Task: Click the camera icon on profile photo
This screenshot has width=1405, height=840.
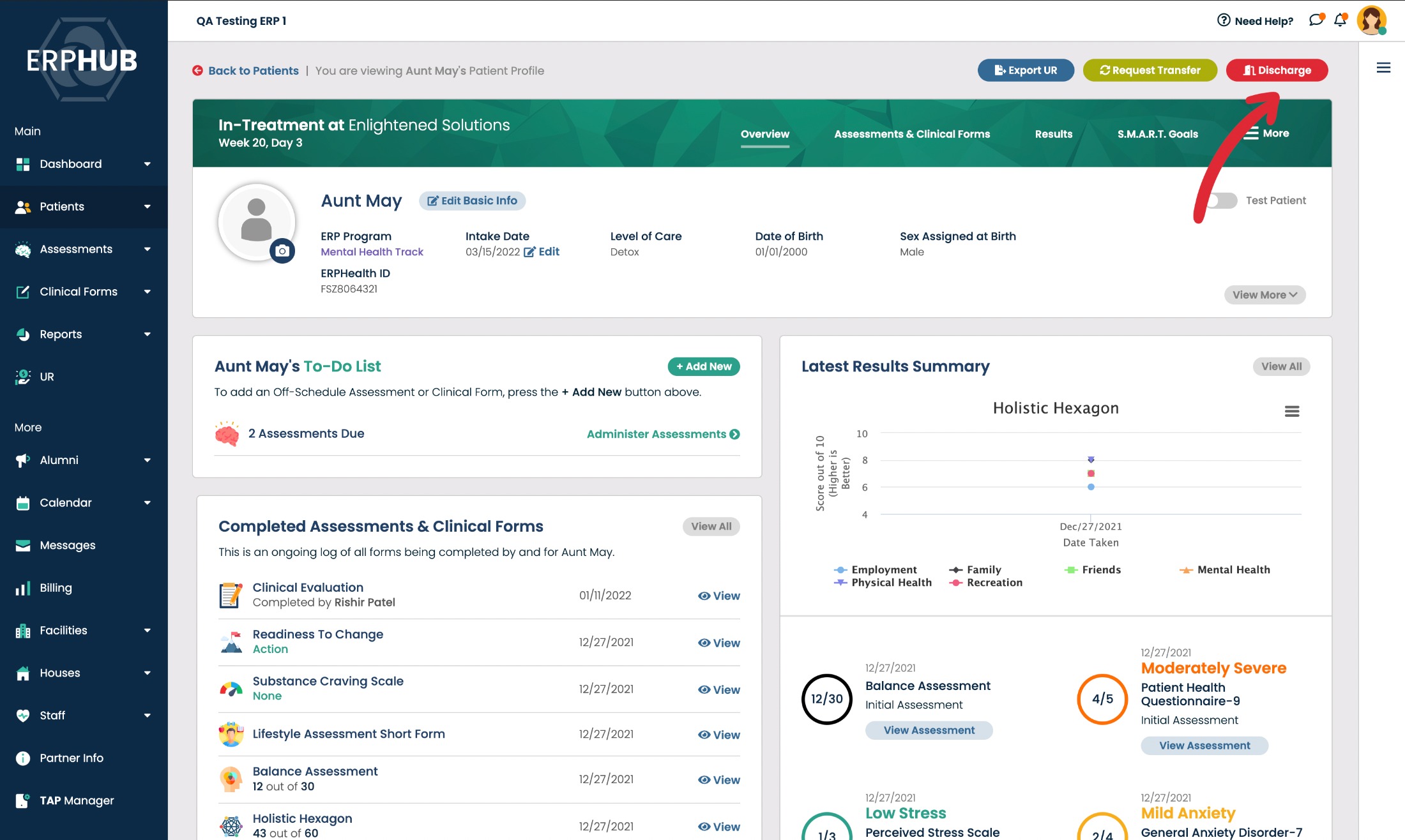Action: [x=282, y=251]
